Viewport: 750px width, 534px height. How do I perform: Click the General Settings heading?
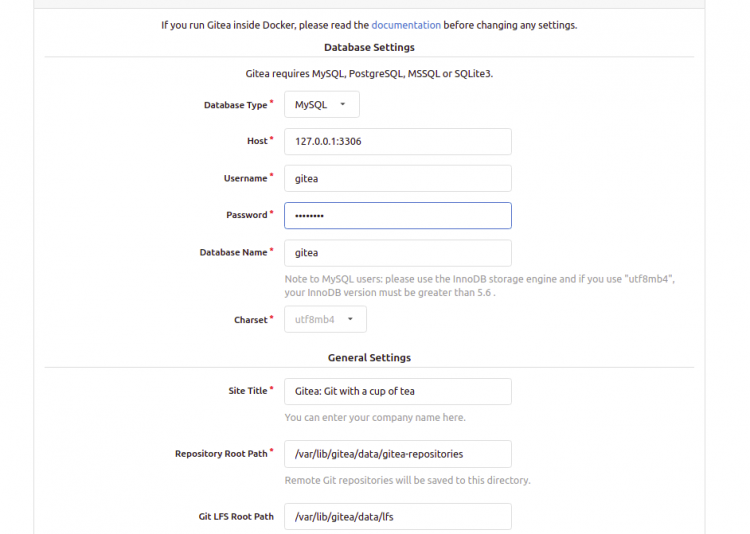click(x=369, y=357)
